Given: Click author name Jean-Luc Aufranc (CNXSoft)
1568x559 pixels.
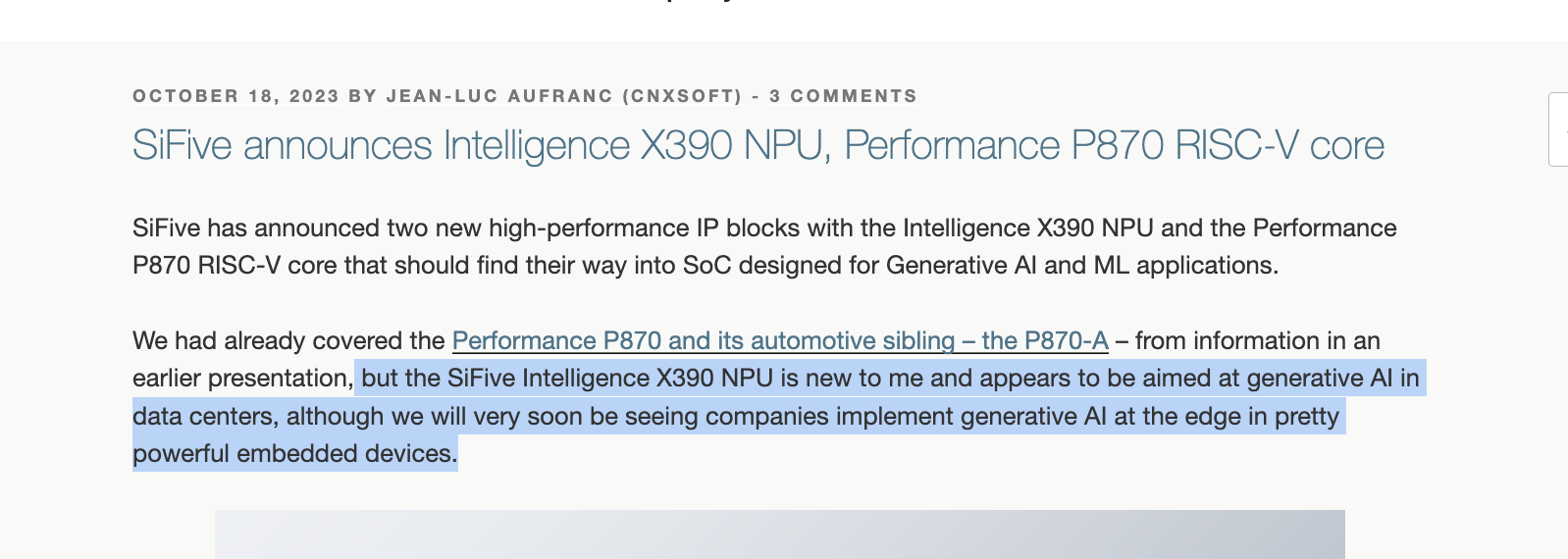Looking at the screenshot, I should click(564, 96).
